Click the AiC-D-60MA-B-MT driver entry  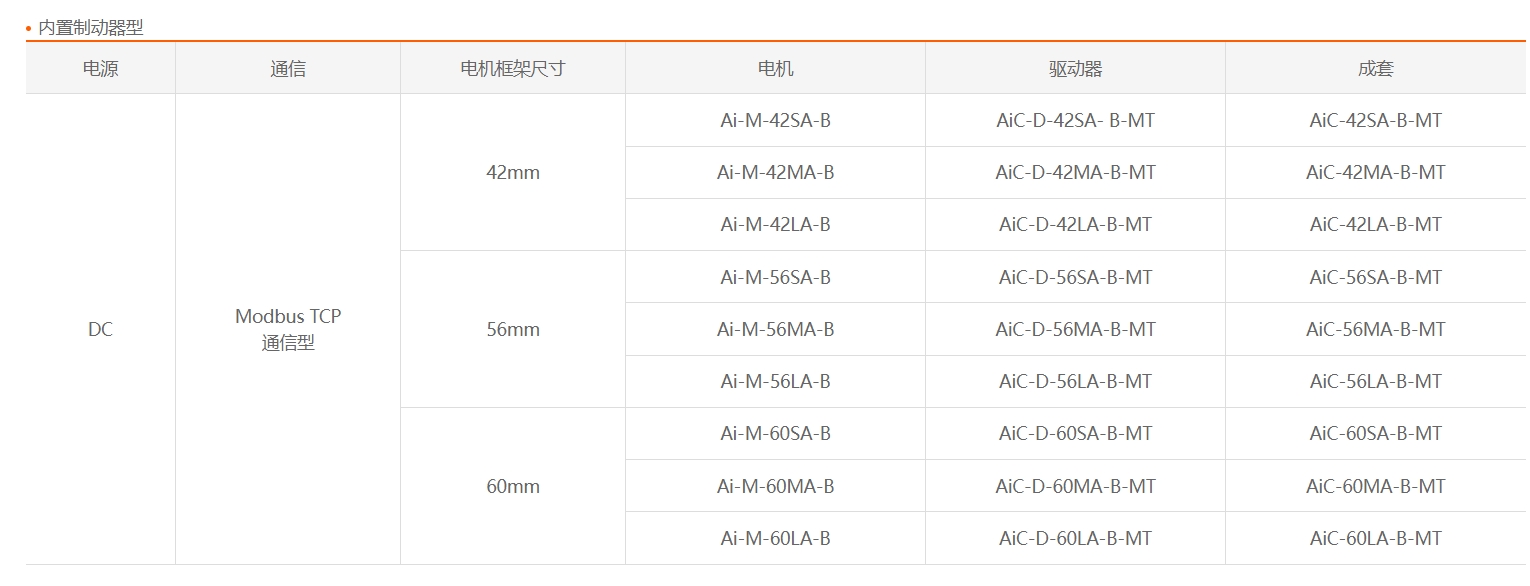point(1075,486)
